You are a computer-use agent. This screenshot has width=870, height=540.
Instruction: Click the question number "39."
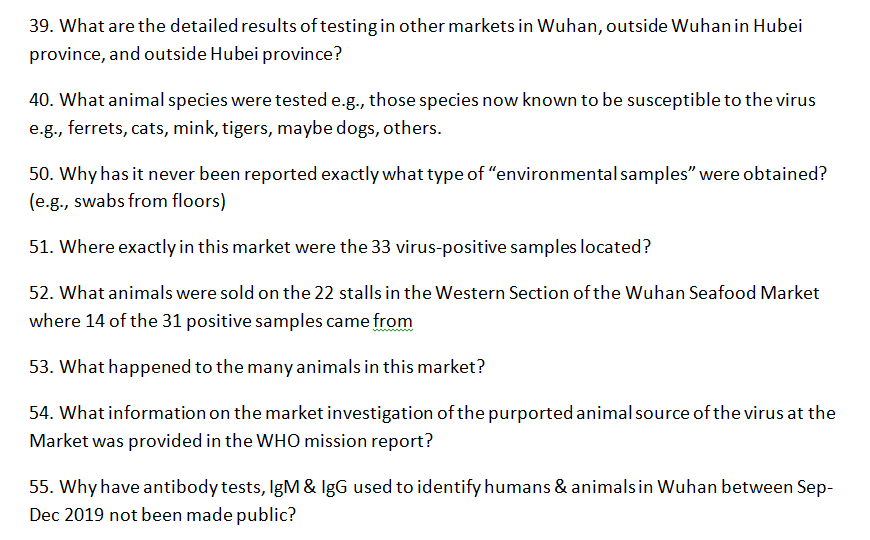(42, 26)
